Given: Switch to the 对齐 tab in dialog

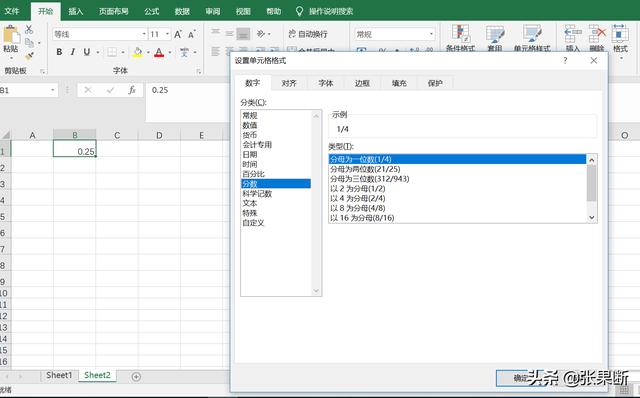Looking at the screenshot, I should pos(289,83).
